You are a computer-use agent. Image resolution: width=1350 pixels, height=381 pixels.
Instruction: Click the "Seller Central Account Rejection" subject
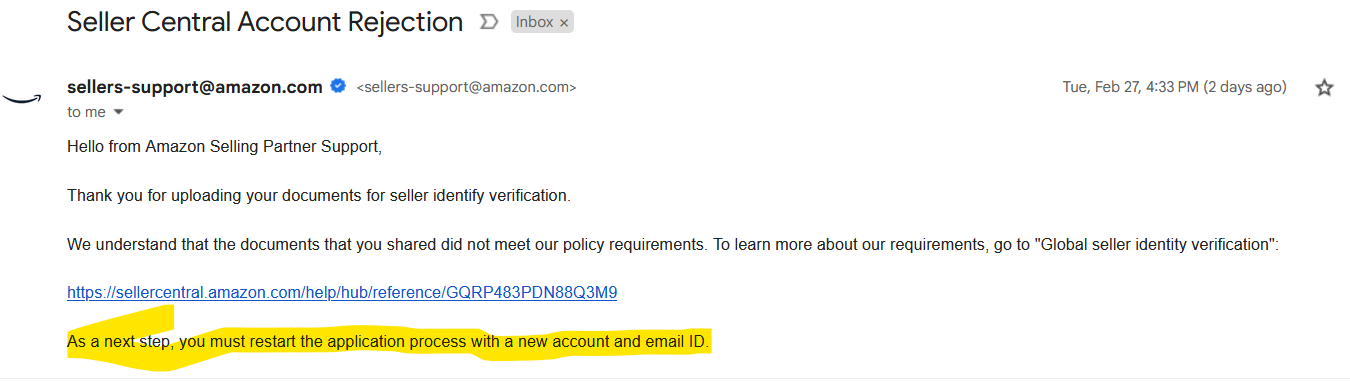pyautogui.click(x=265, y=22)
